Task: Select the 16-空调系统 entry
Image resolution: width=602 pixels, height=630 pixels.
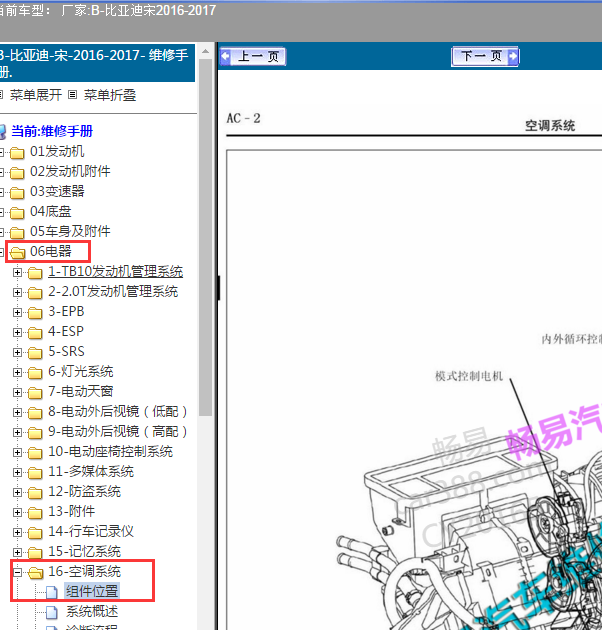Action: (84, 571)
